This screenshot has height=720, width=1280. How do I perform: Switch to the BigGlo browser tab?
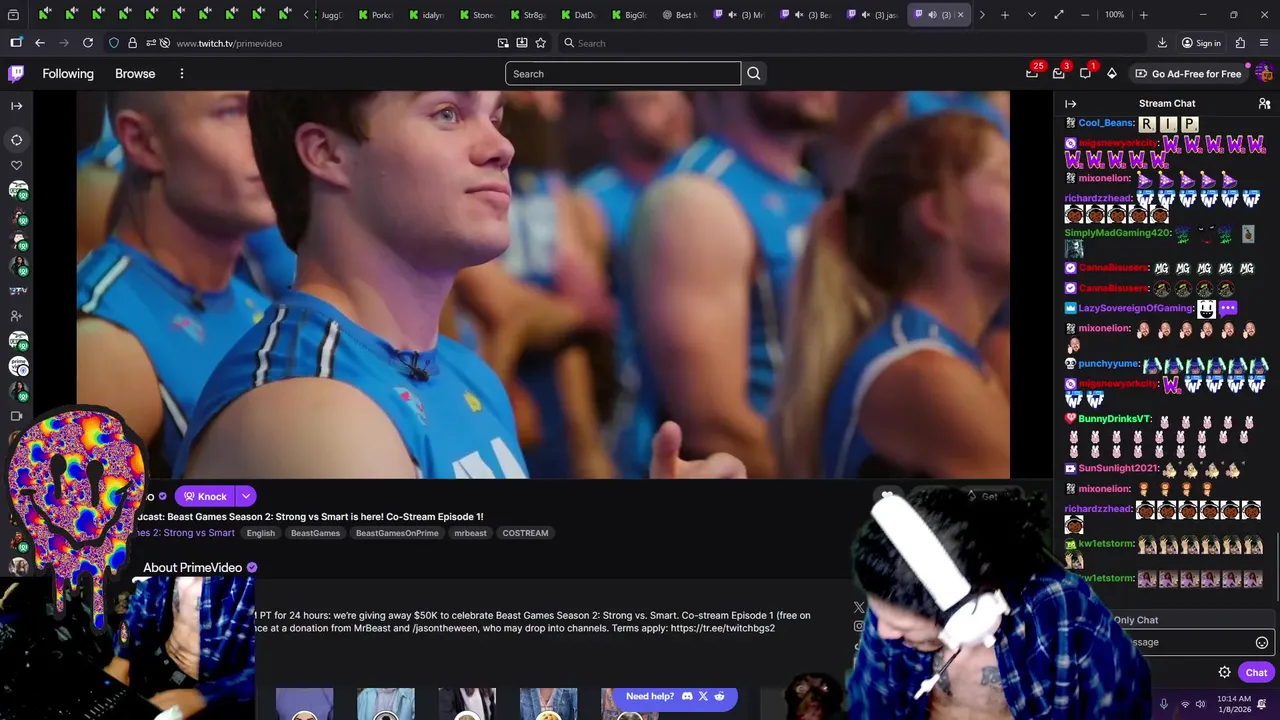point(630,15)
